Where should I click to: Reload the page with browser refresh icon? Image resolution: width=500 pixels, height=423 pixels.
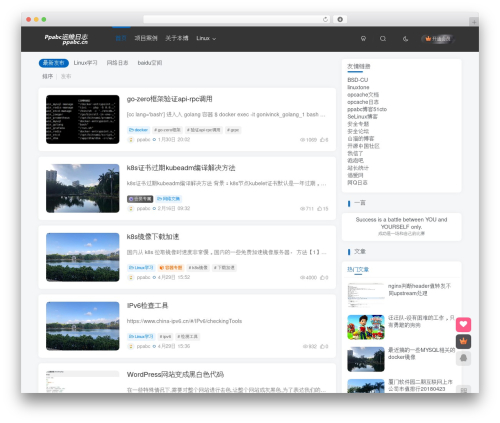(x=325, y=19)
